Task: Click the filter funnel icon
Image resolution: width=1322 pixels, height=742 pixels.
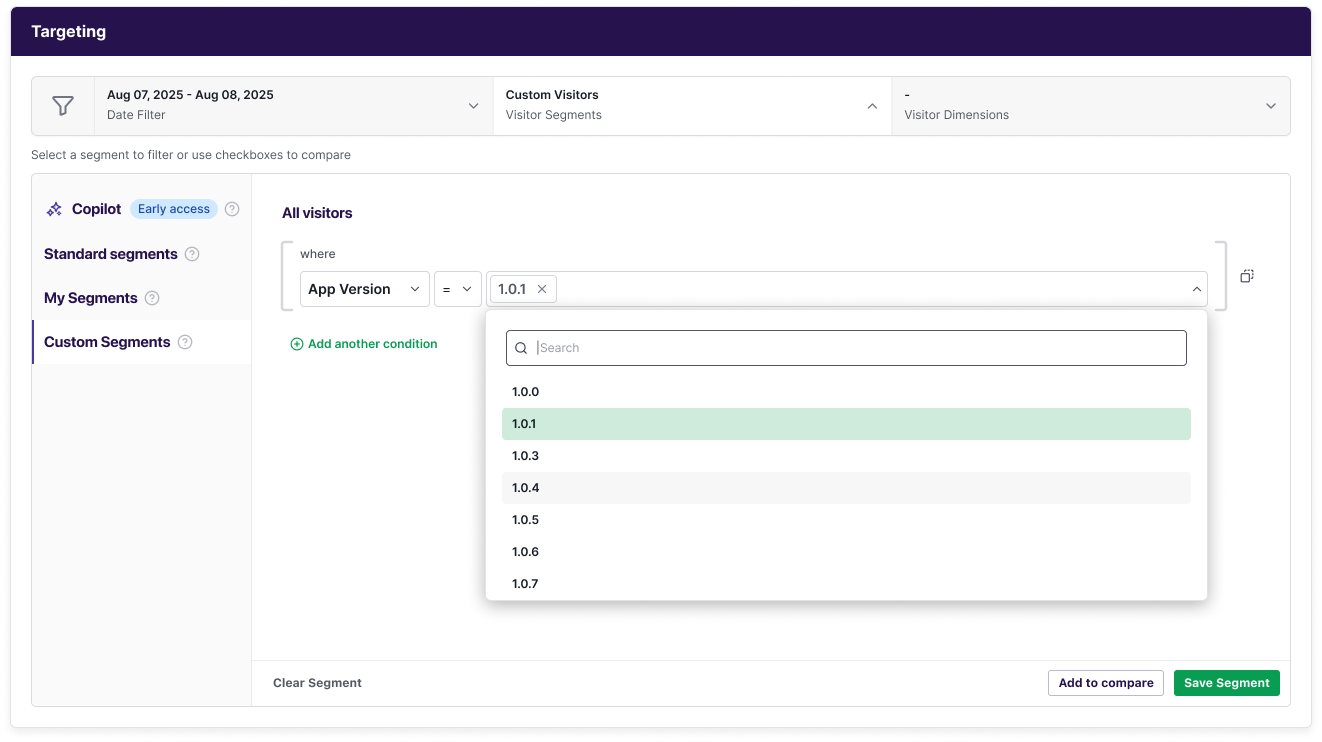Action: [x=63, y=105]
